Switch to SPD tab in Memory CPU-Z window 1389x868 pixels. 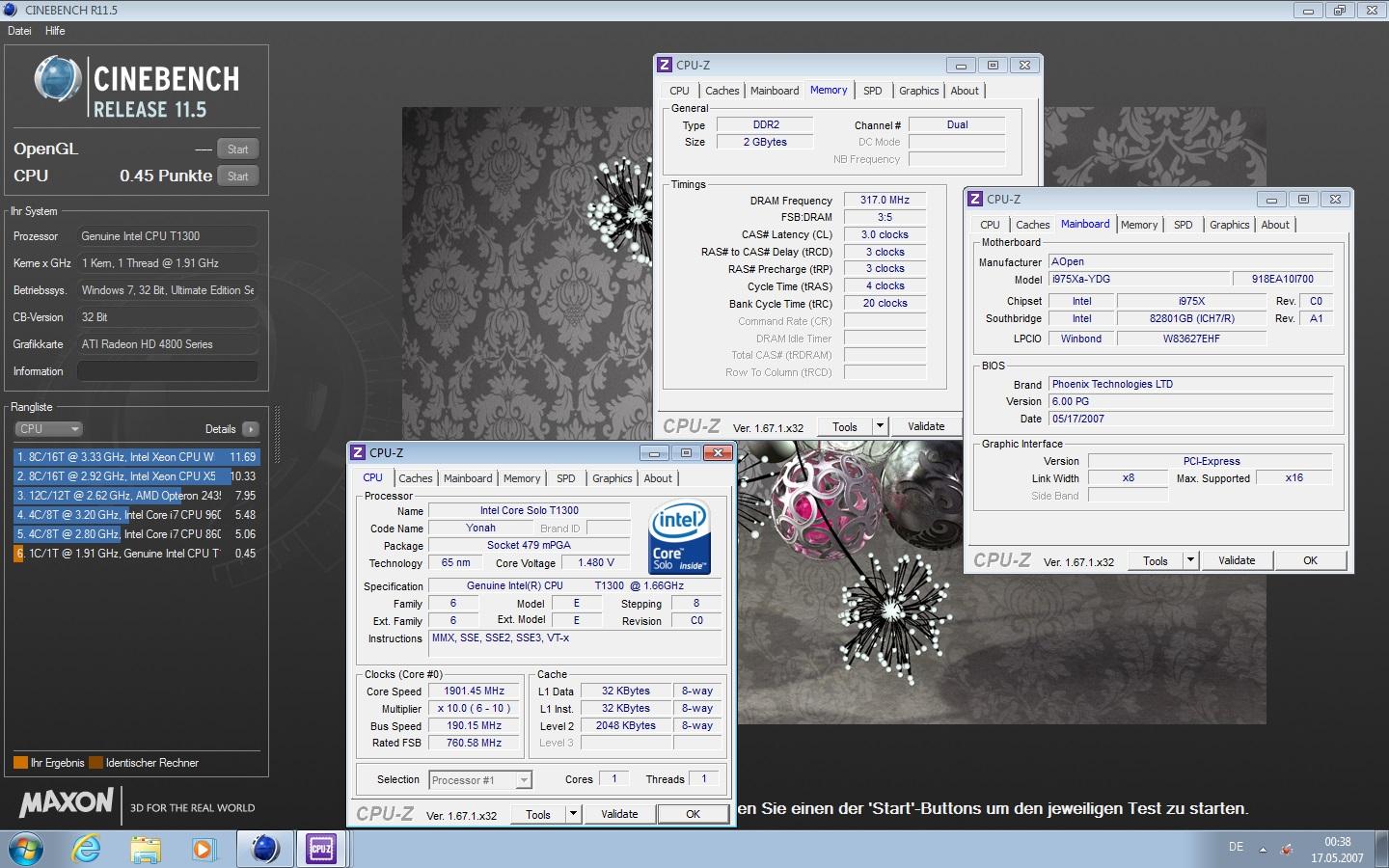click(873, 91)
